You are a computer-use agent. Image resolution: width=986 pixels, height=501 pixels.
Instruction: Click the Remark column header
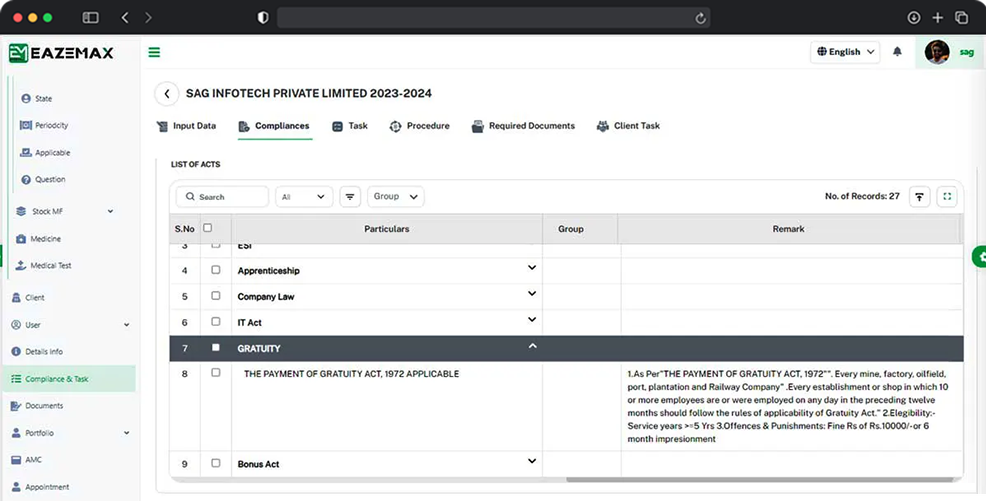tap(789, 229)
